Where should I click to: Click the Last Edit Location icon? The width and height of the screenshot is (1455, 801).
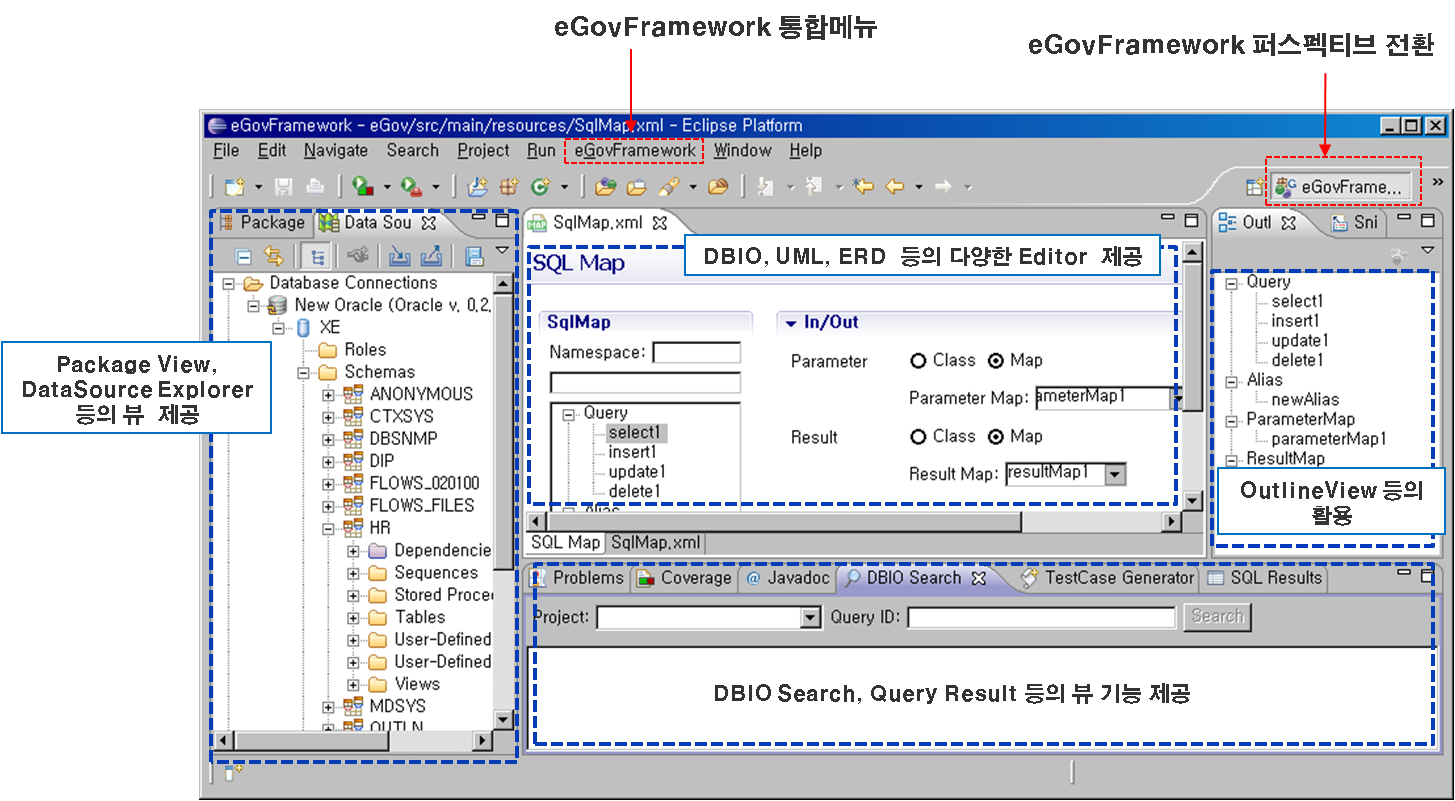point(862,187)
